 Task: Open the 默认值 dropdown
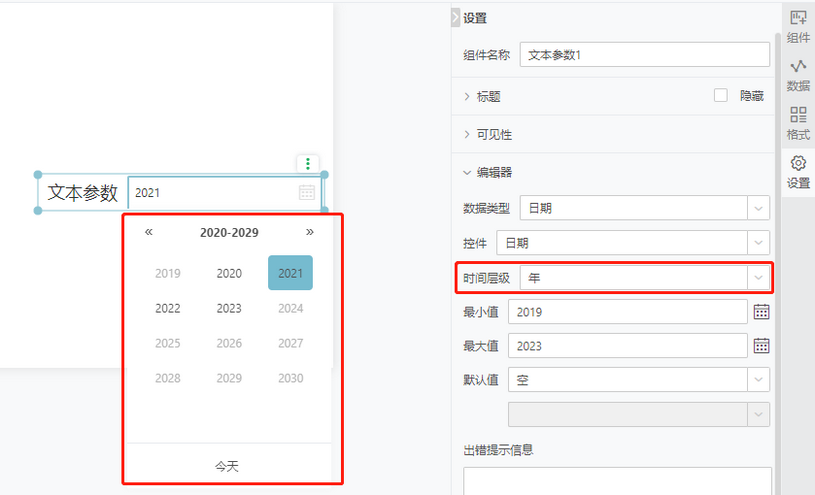(x=639, y=380)
